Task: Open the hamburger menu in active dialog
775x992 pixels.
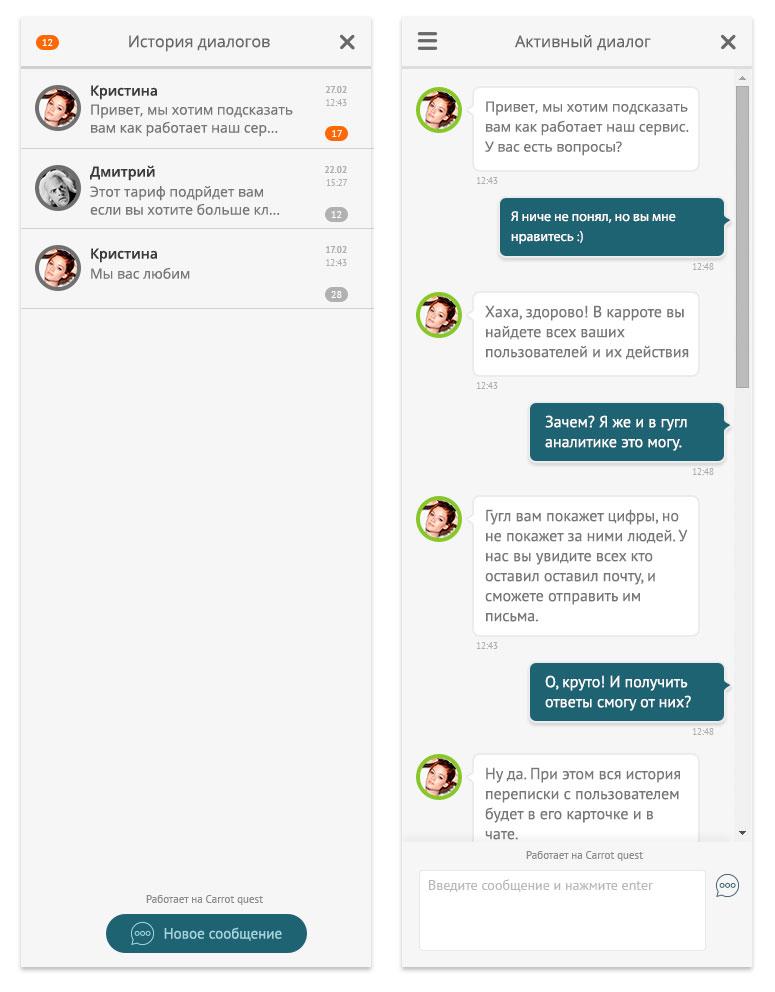Action: (427, 41)
